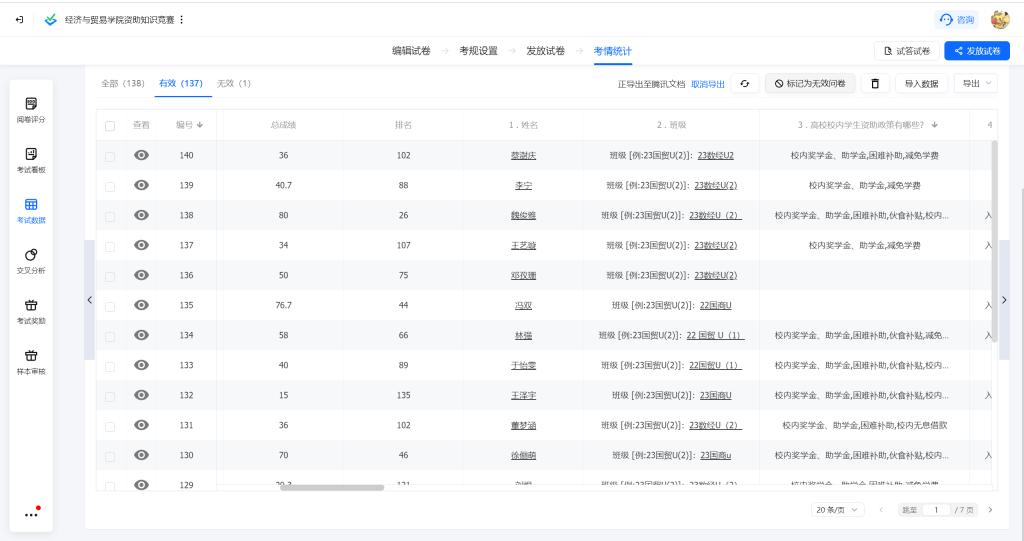The image size is (1024, 541).
Task: Go to the previous page arrow
Action: coord(881,510)
